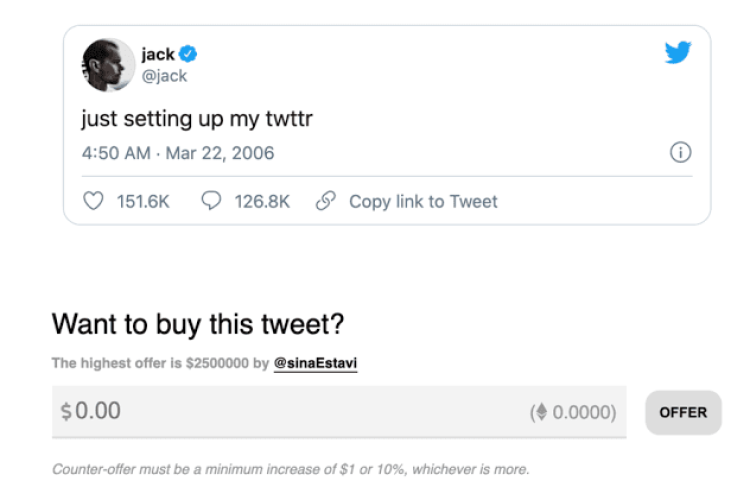Screen dimensions: 750x500
Task: Open the @jack handle link
Action: (x=164, y=76)
